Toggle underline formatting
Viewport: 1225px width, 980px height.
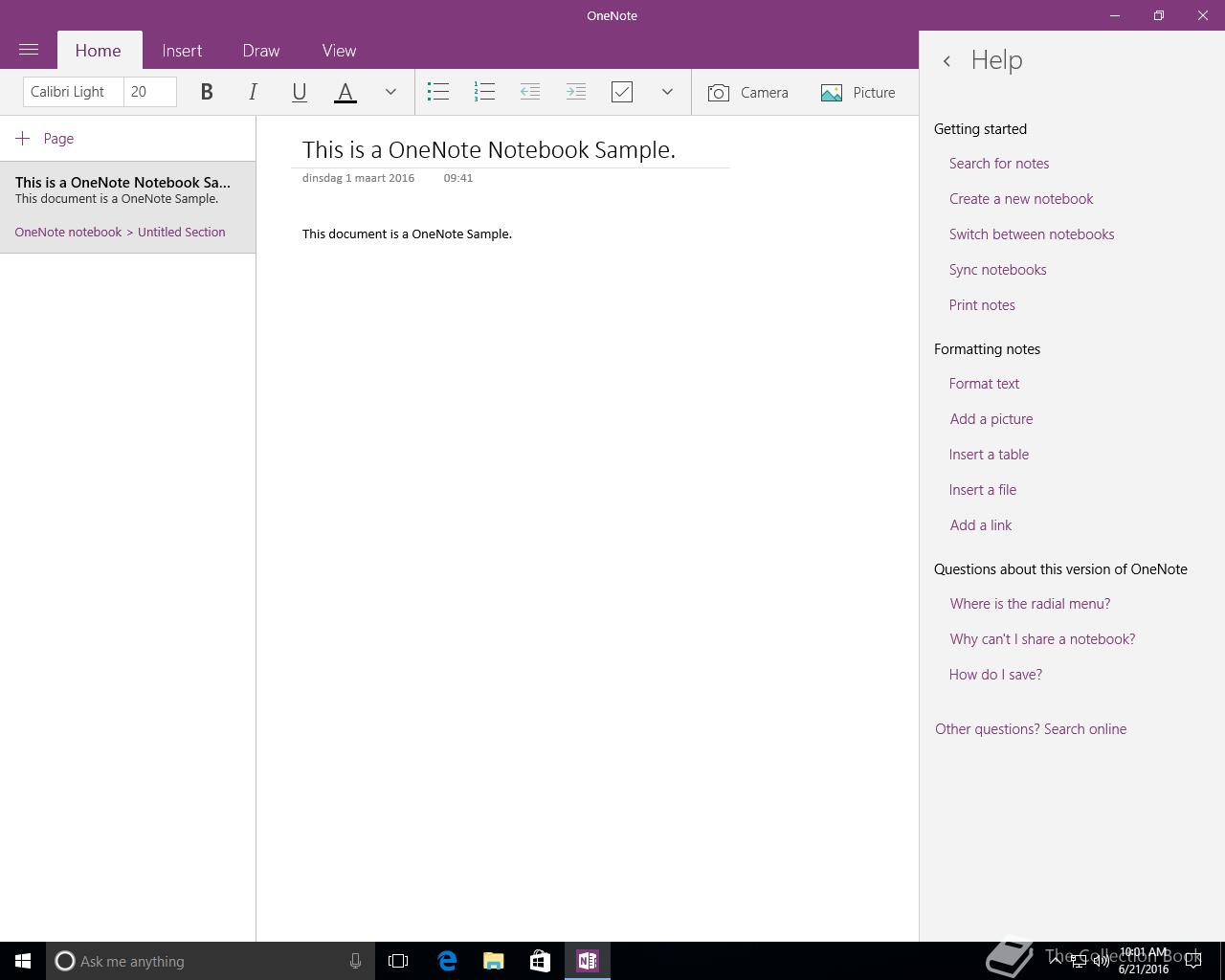tap(299, 92)
